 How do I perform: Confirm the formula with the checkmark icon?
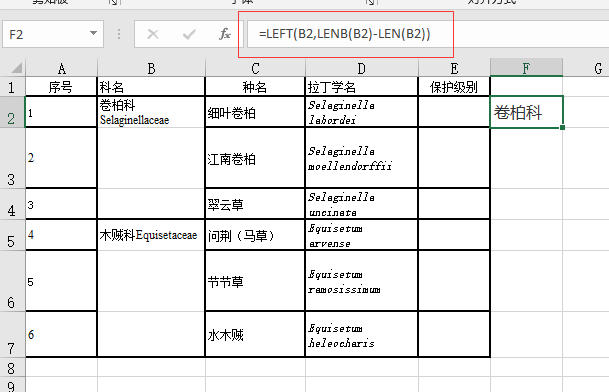click(x=189, y=34)
